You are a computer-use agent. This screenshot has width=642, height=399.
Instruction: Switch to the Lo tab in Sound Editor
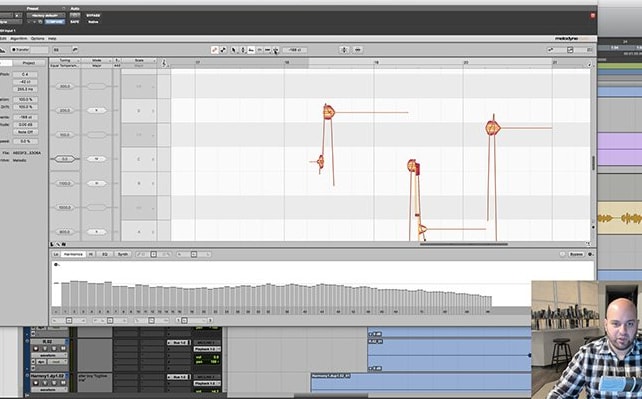(56, 254)
